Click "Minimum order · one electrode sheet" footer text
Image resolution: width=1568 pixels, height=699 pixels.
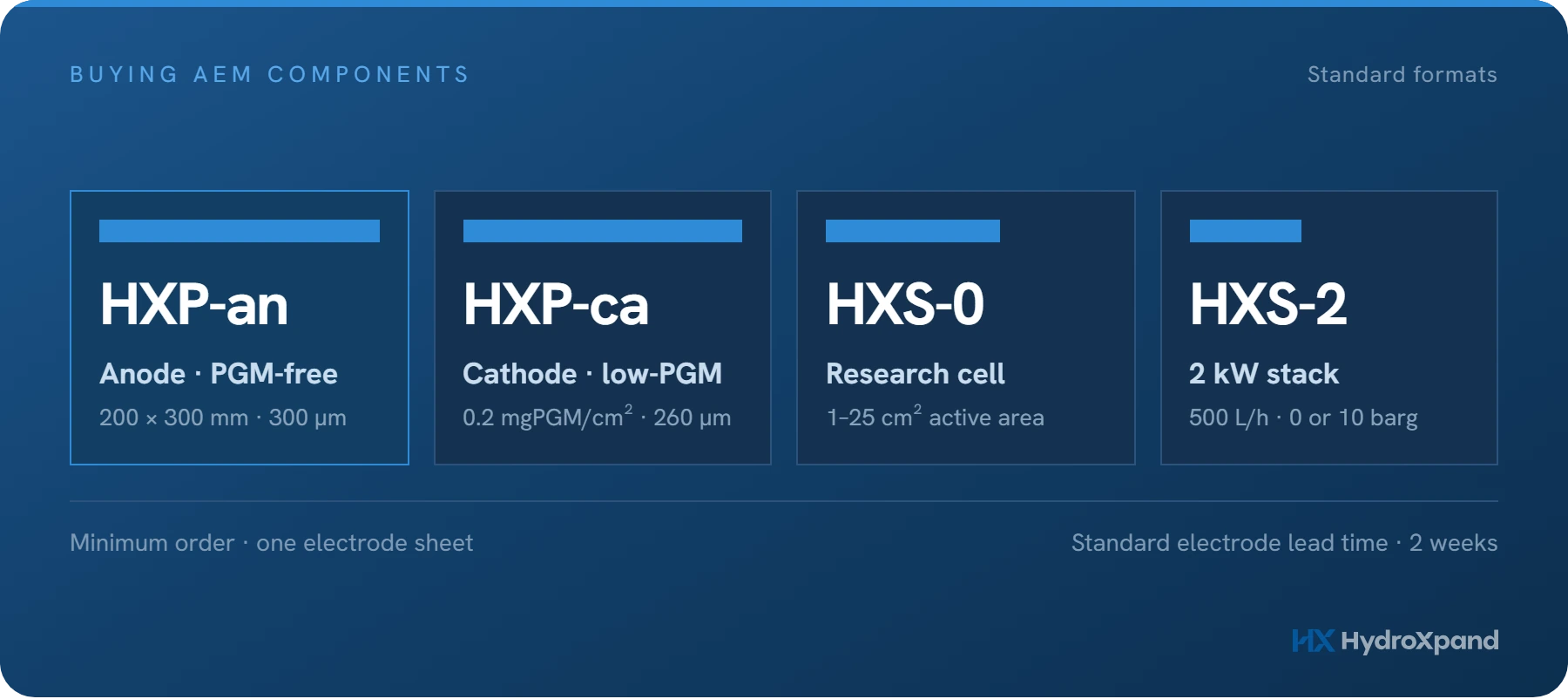tap(272, 543)
